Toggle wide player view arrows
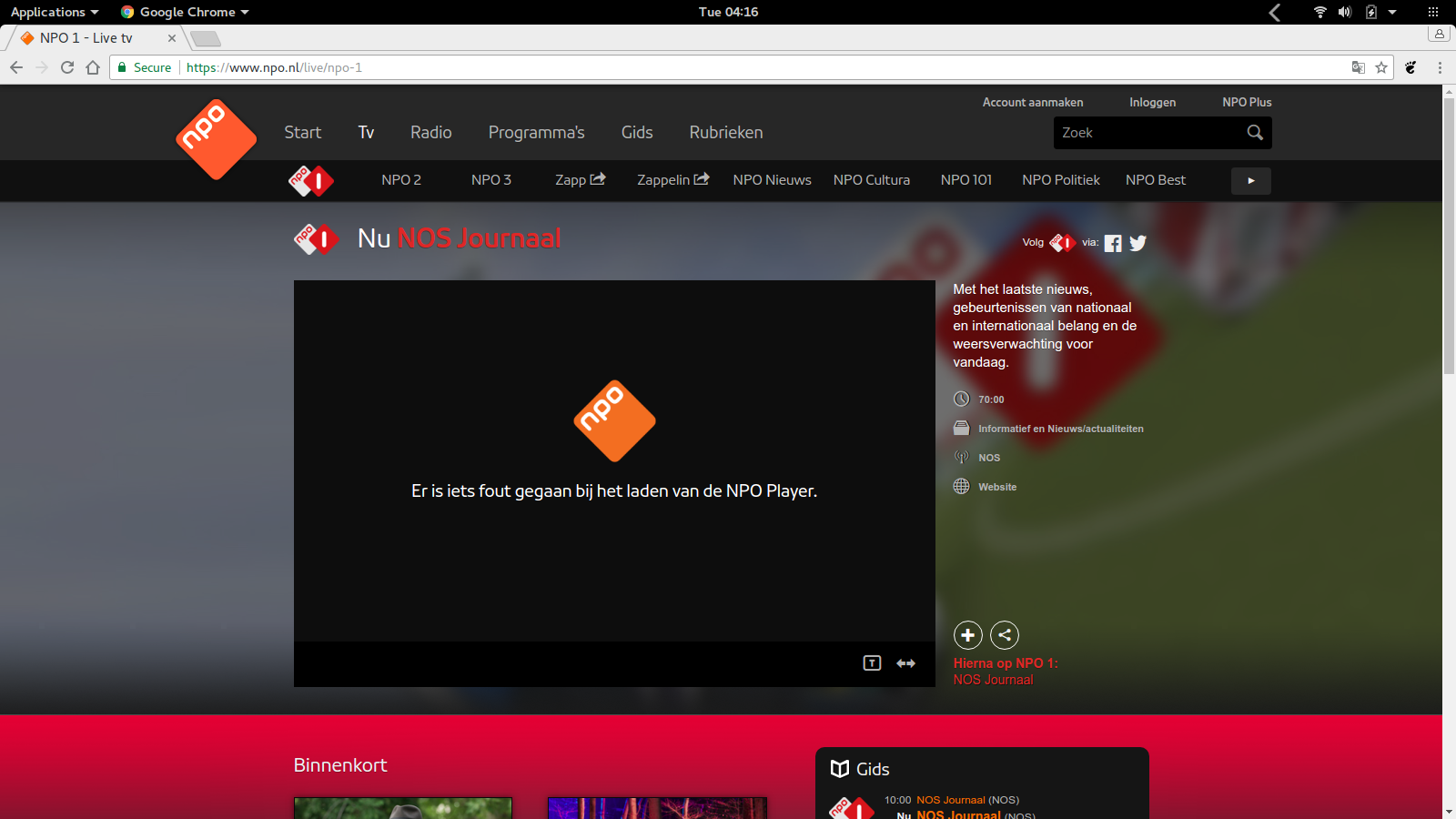This screenshot has height=819, width=1456. pos(905,663)
